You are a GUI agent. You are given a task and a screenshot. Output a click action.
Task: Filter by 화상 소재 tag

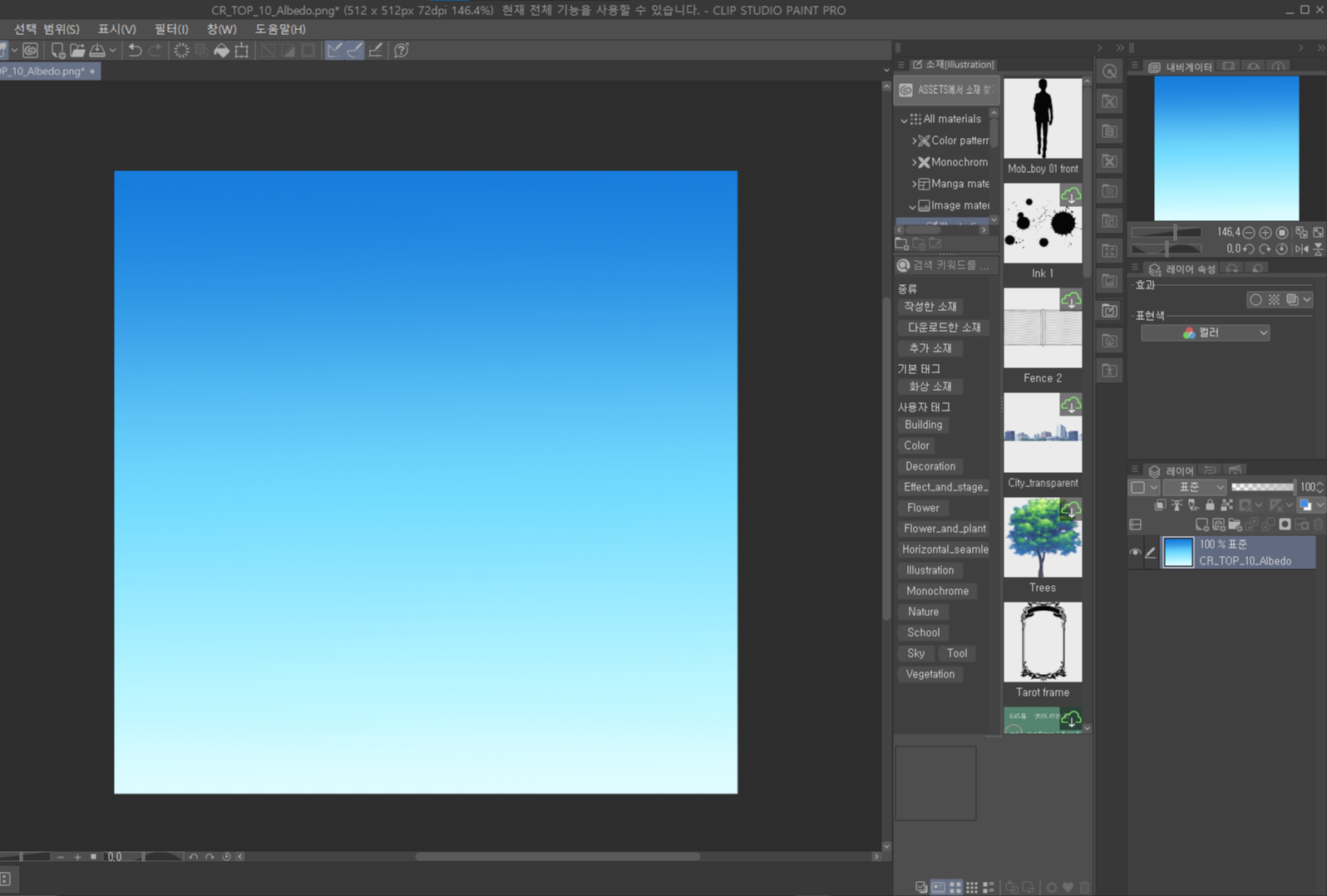pyautogui.click(x=930, y=386)
